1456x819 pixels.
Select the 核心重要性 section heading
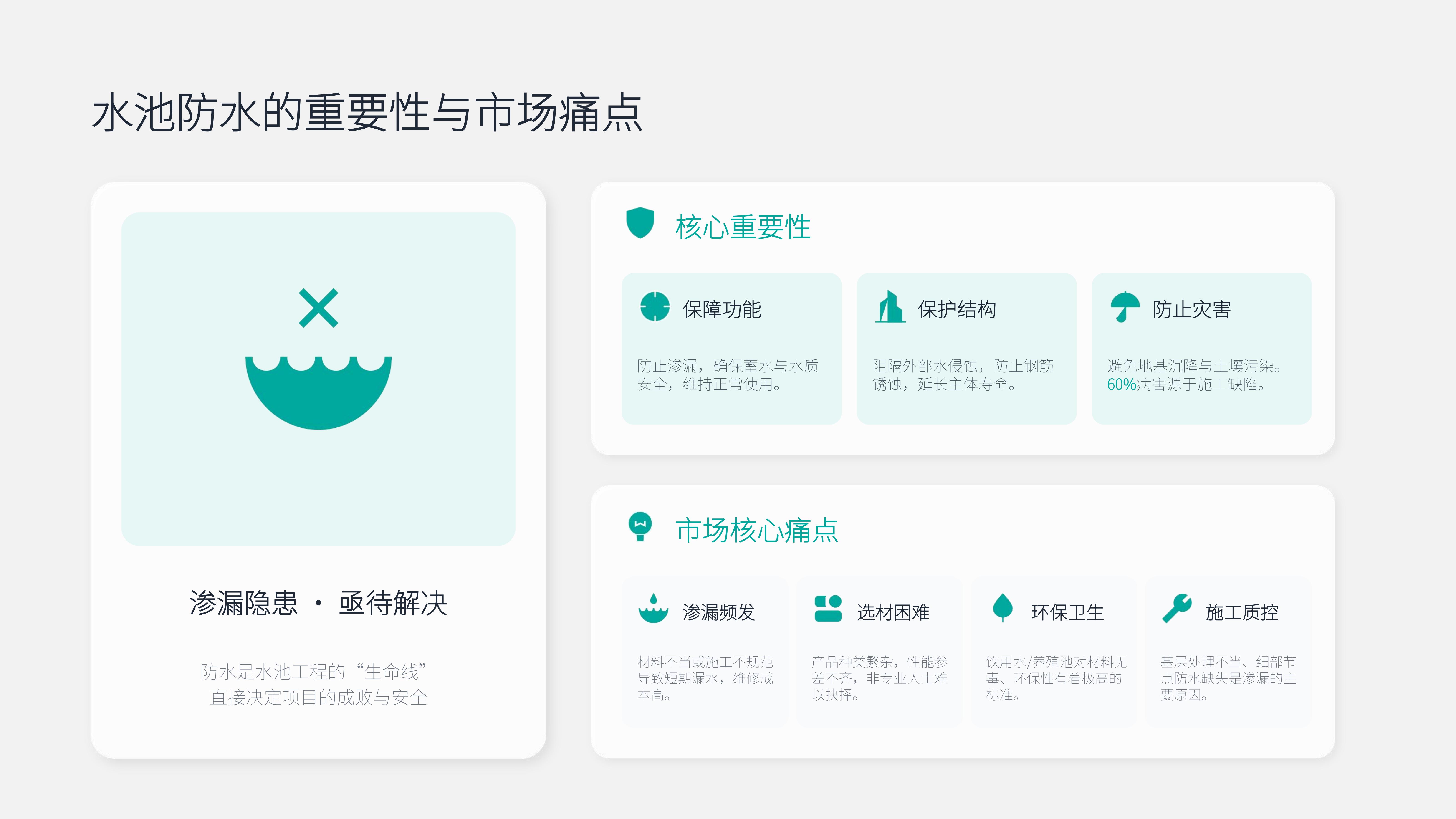tap(743, 227)
